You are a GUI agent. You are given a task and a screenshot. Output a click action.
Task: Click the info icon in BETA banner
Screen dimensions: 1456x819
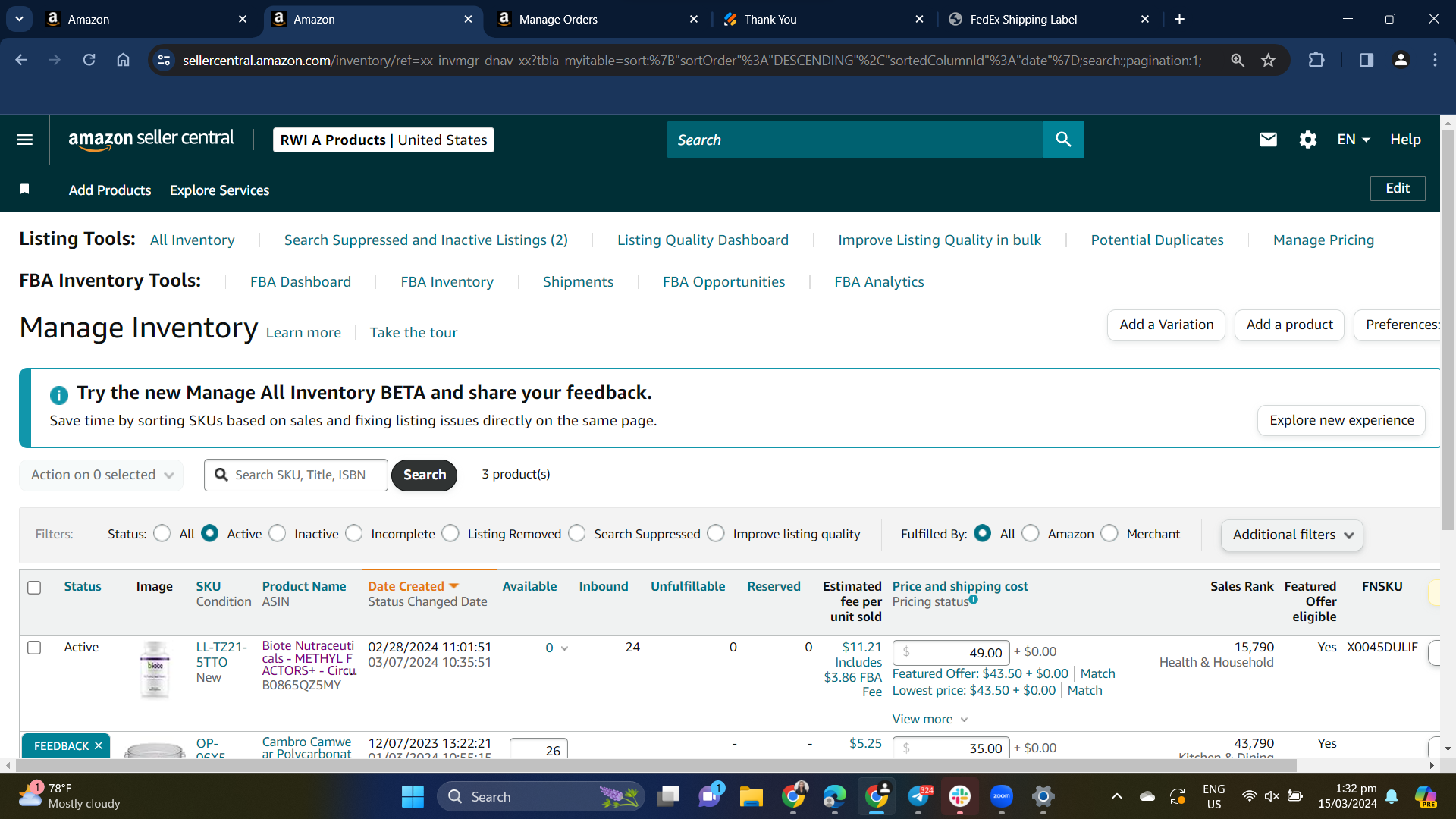coord(58,394)
